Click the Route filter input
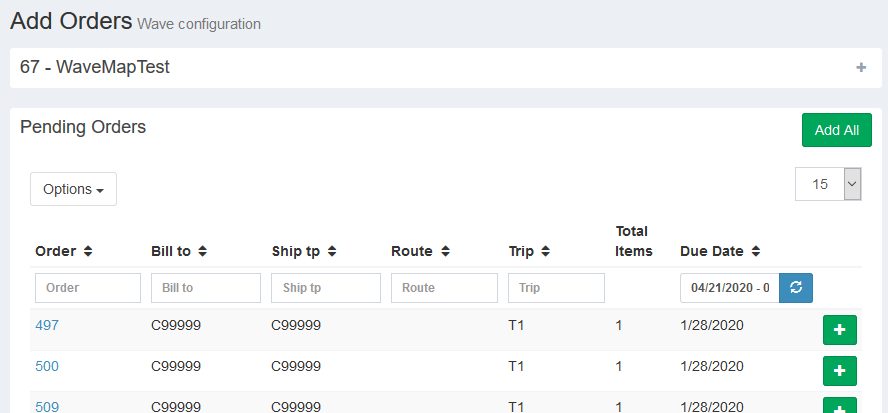888x413 pixels. click(x=444, y=288)
